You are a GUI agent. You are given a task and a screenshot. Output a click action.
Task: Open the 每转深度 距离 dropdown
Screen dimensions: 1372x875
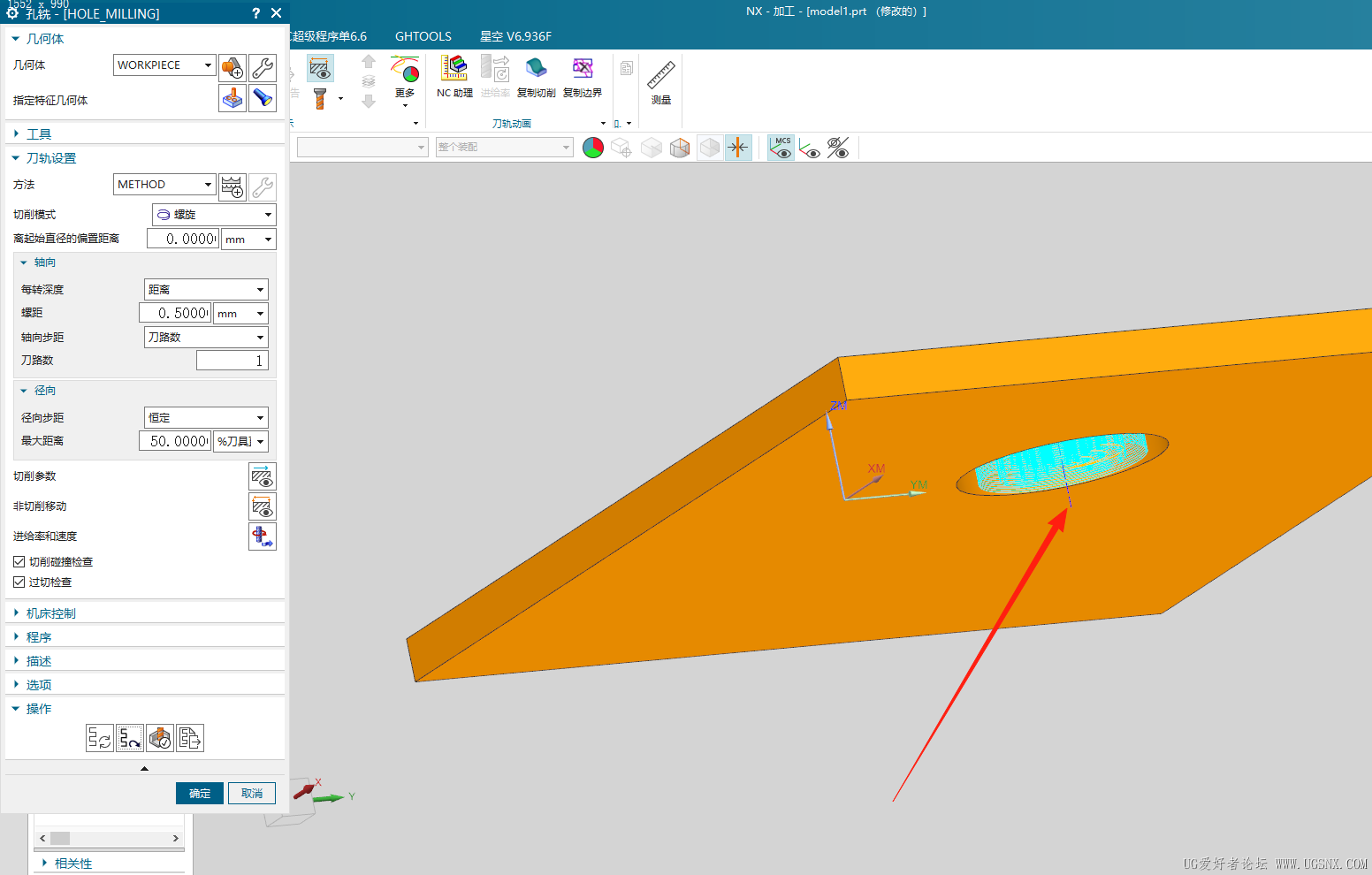click(206, 290)
